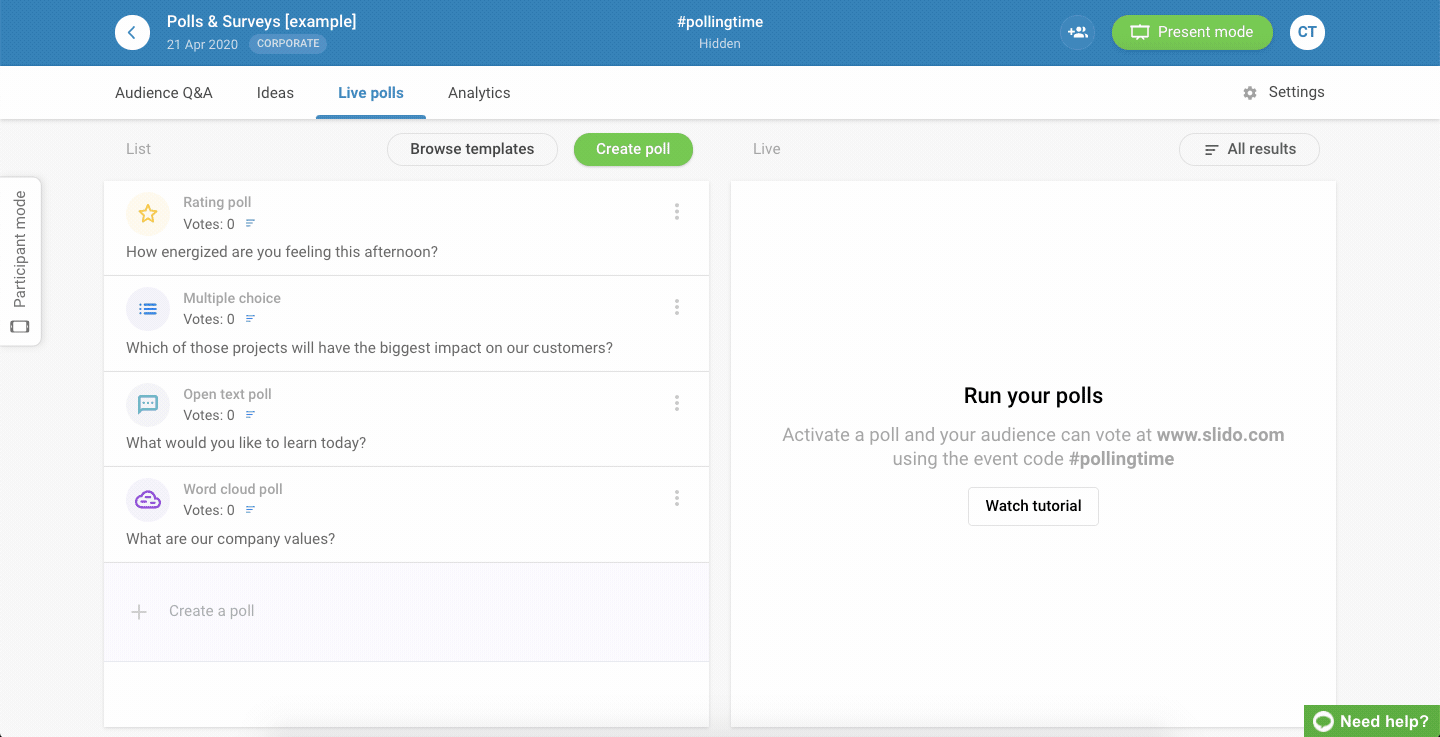Click the Multiple choice list icon
This screenshot has height=737, width=1440.
click(148, 309)
